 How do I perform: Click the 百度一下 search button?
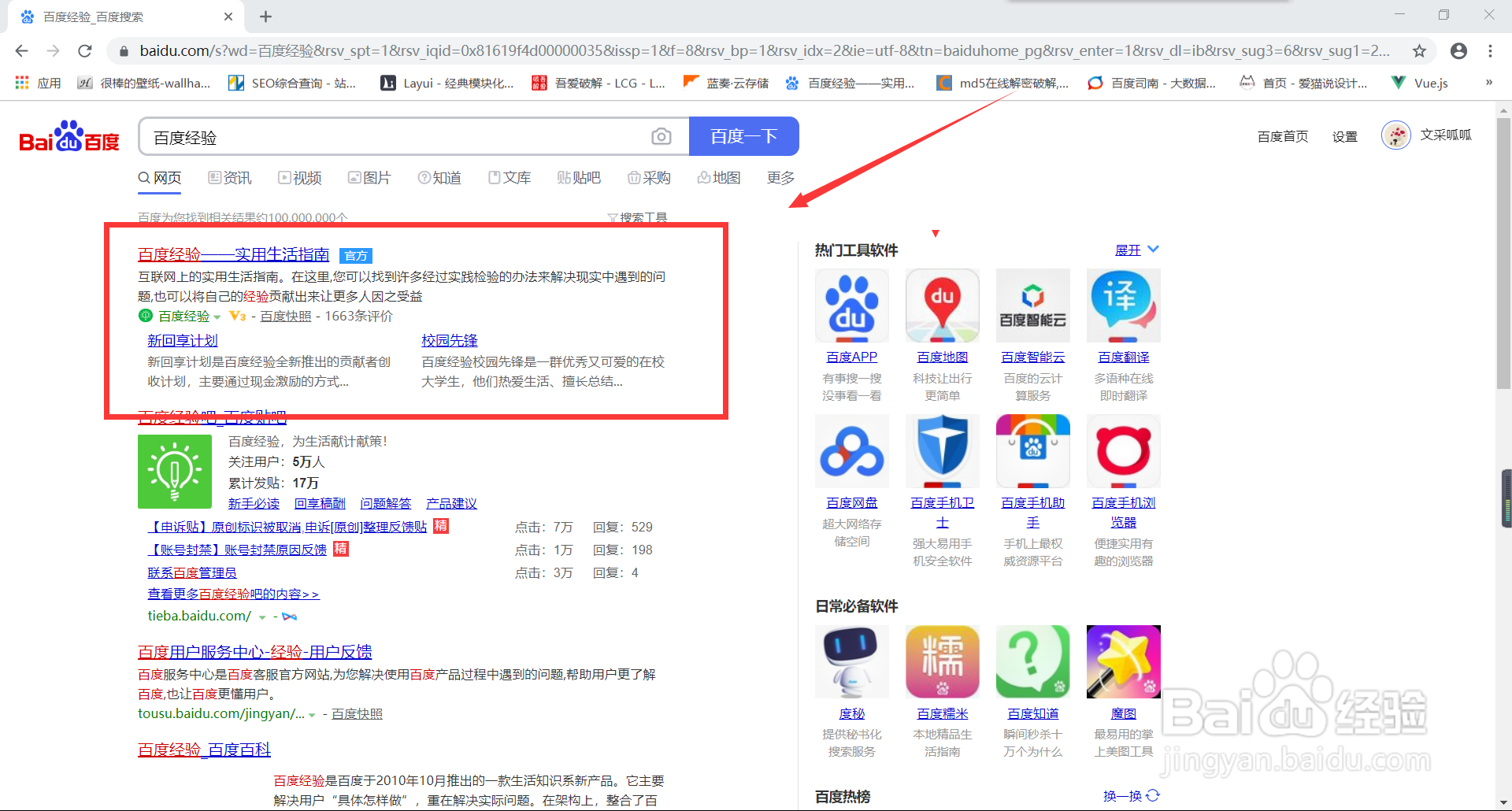[743, 136]
